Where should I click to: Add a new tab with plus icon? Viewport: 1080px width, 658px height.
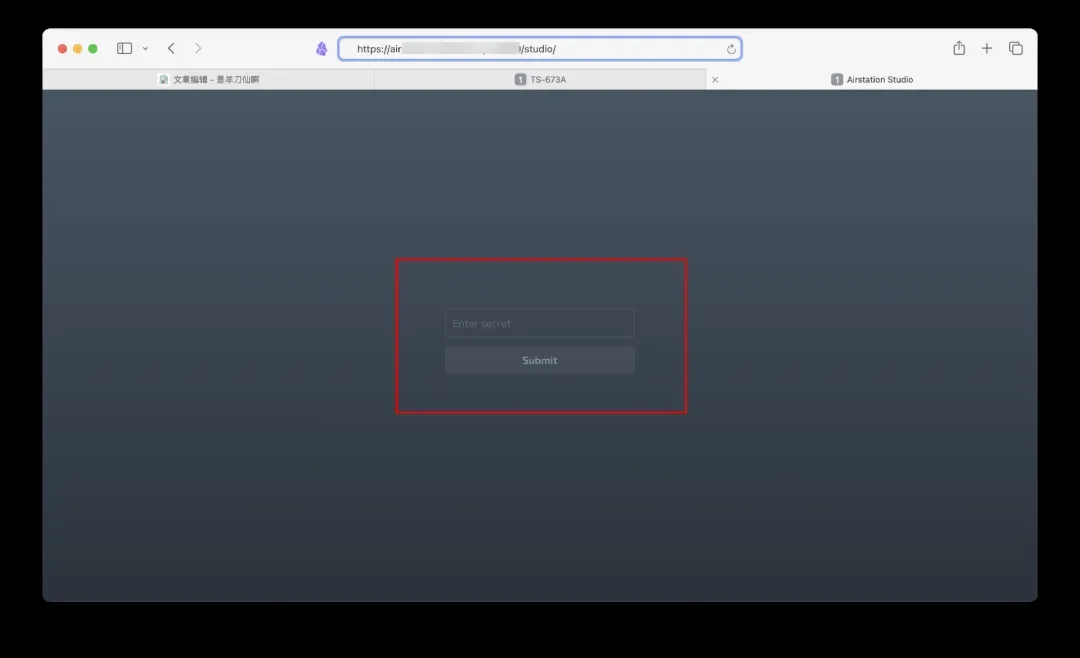tap(987, 48)
